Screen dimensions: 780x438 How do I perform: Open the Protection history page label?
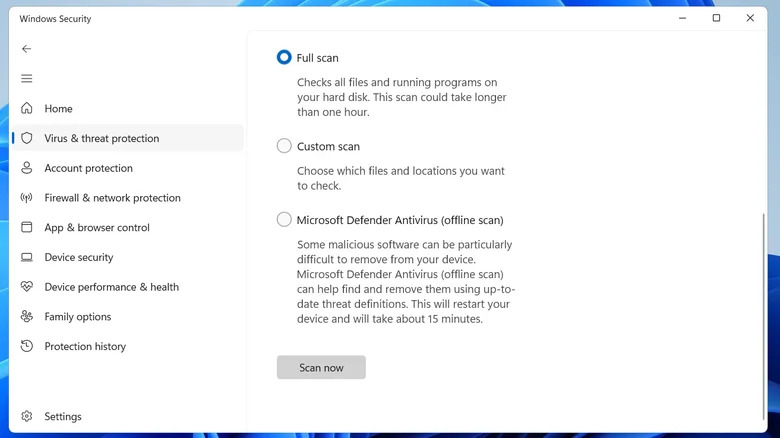coord(85,347)
